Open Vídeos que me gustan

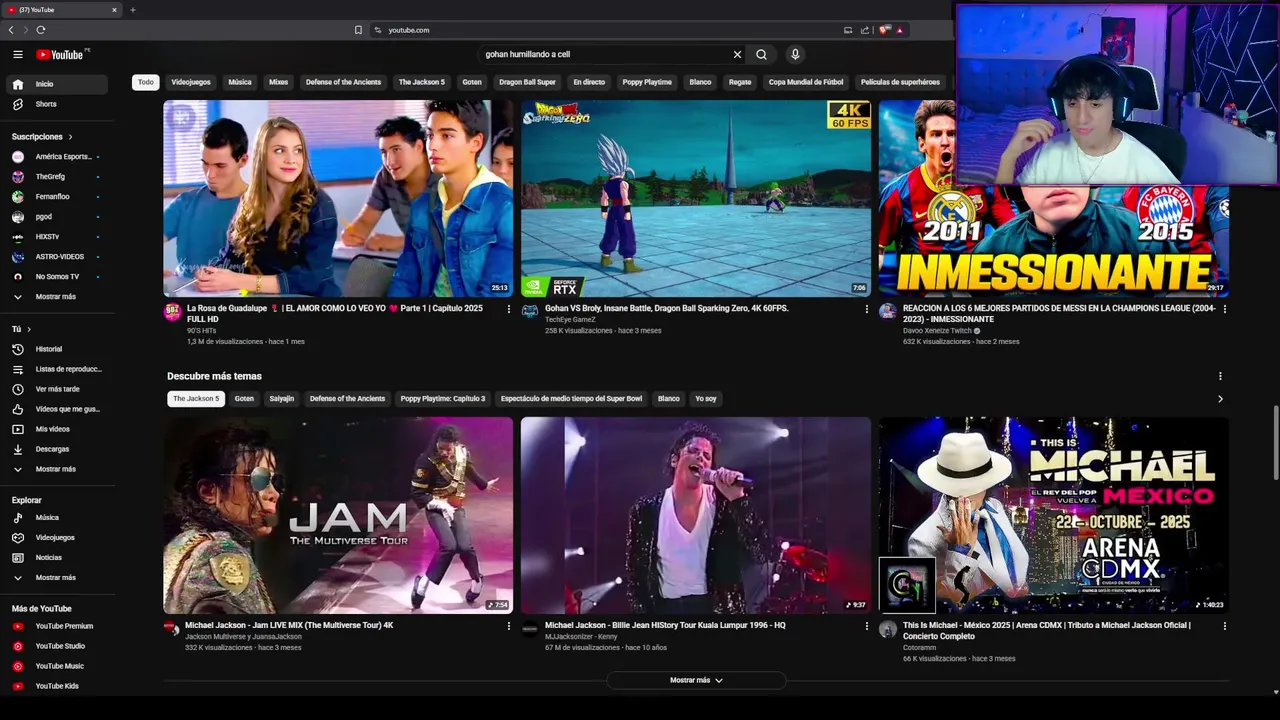point(56,409)
